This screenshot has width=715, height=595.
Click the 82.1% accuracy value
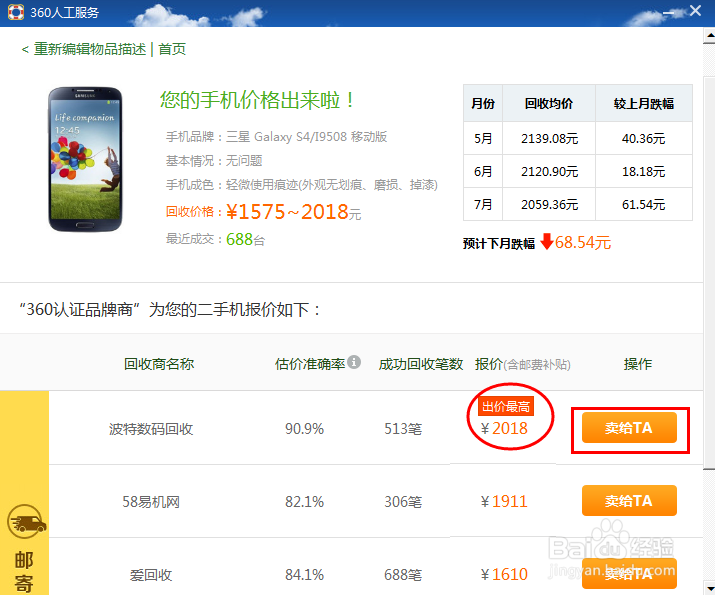(304, 502)
